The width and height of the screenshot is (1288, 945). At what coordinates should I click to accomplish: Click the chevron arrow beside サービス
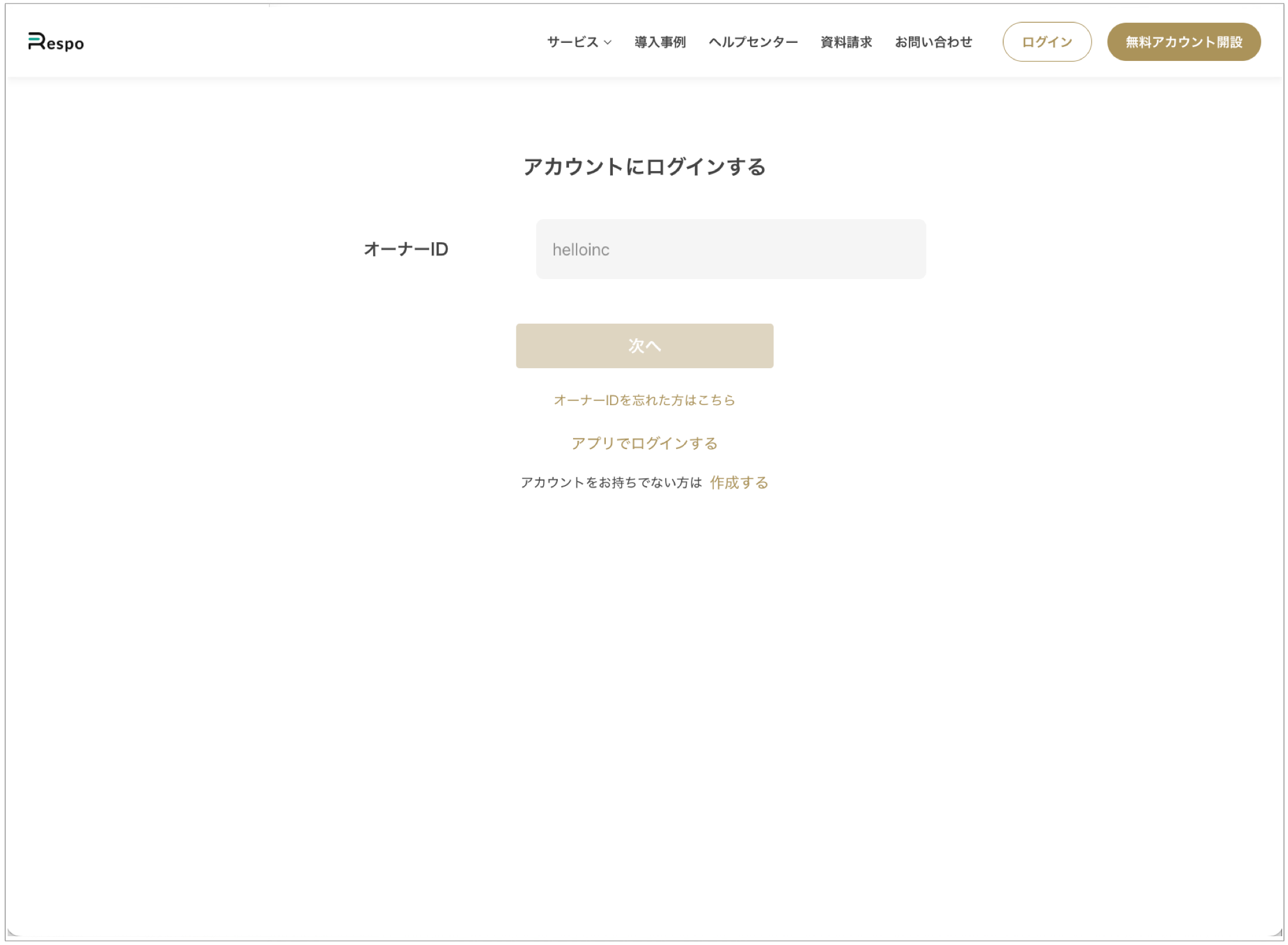click(608, 42)
